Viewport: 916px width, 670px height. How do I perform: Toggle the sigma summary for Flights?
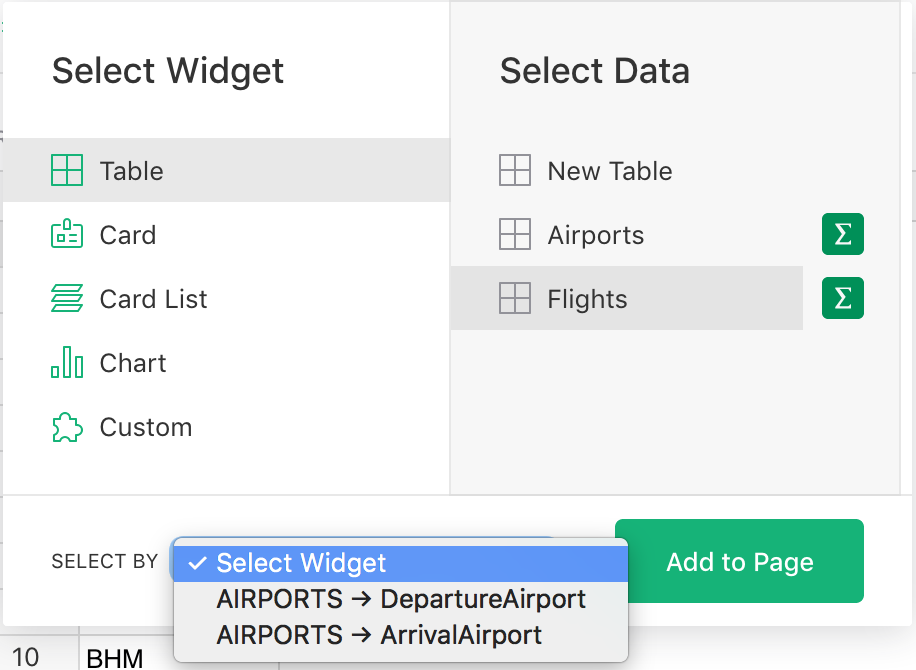842,298
